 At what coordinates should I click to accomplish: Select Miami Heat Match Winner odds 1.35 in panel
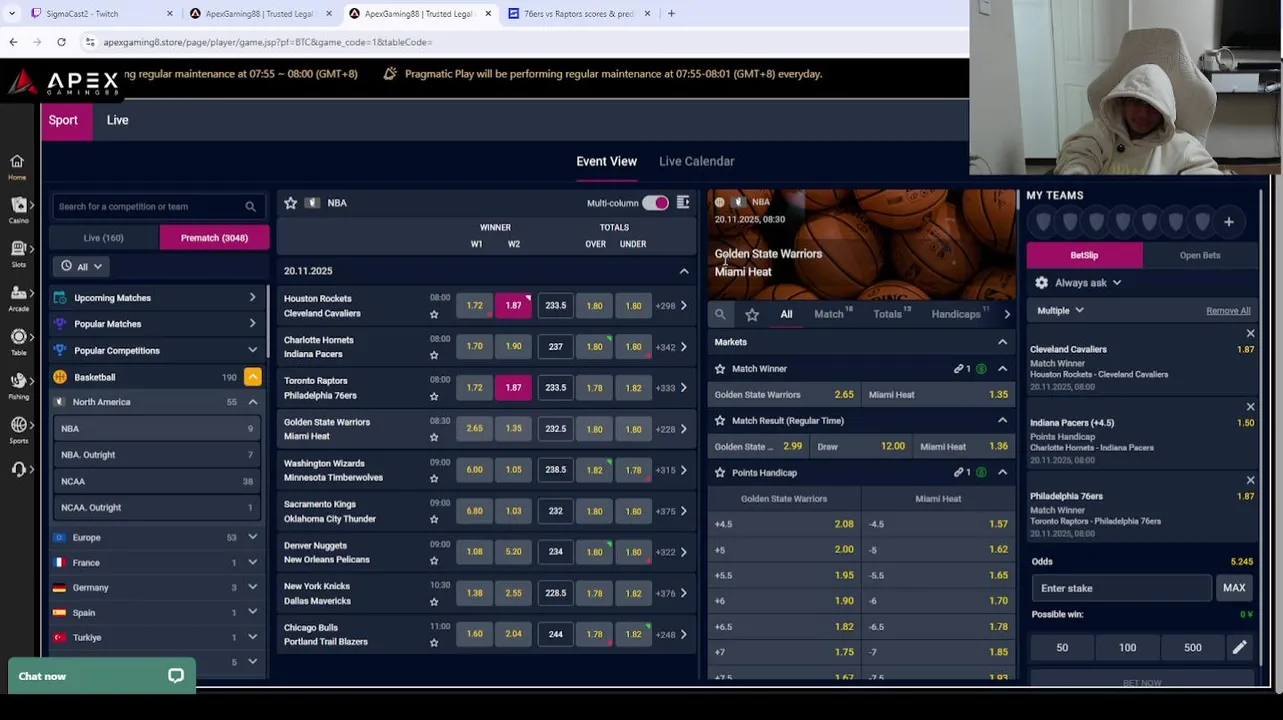(x=938, y=395)
